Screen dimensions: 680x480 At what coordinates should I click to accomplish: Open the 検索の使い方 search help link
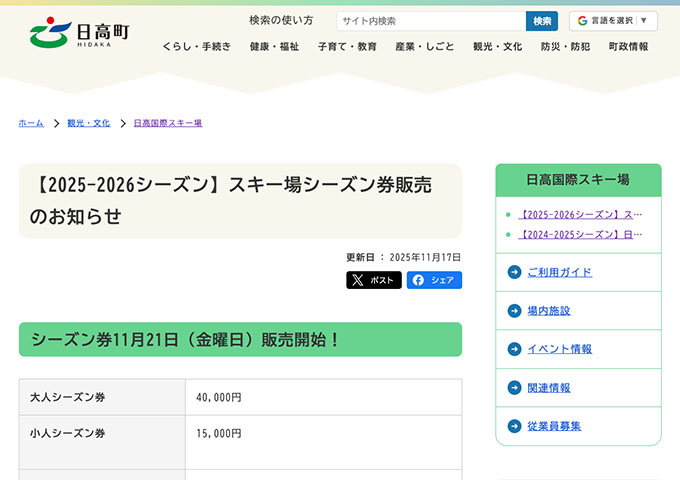pos(281,20)
